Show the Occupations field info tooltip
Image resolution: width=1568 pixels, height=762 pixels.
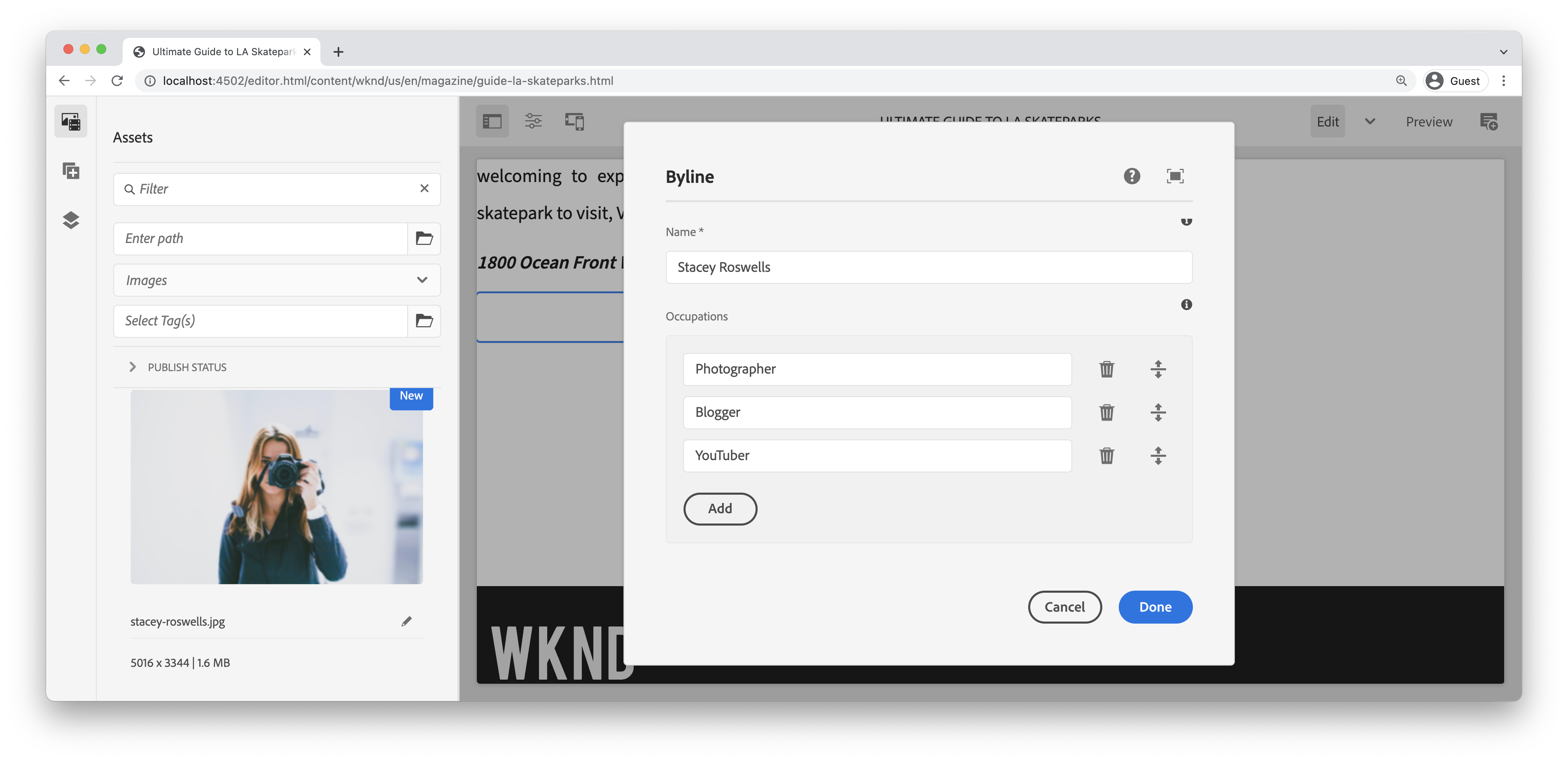click(1186, 304)
